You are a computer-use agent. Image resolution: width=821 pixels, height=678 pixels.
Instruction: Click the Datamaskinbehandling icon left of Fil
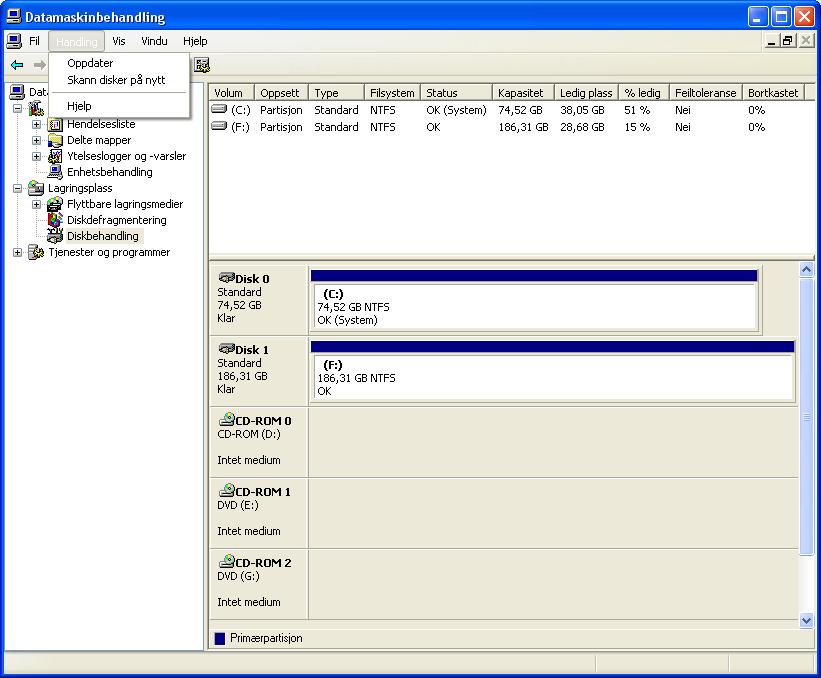click(x=14, y=41)
